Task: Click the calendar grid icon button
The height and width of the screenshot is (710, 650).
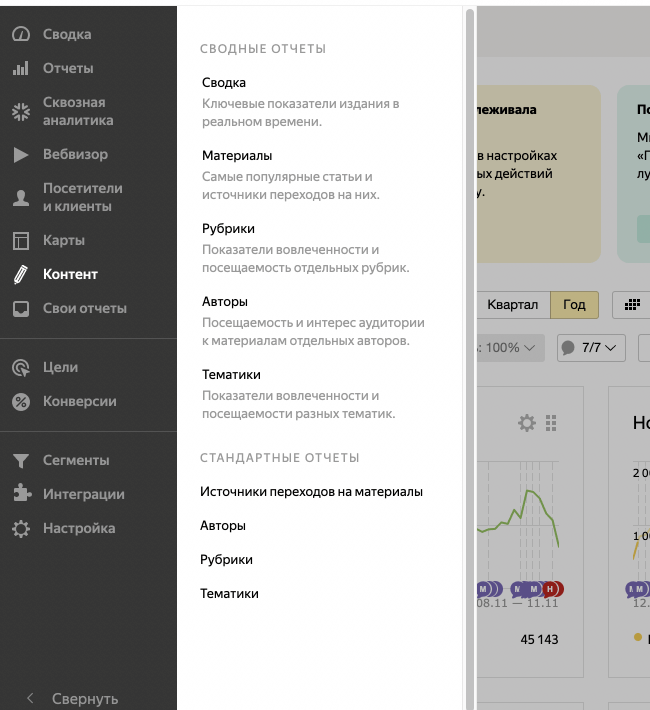Action: coord(632,305)
